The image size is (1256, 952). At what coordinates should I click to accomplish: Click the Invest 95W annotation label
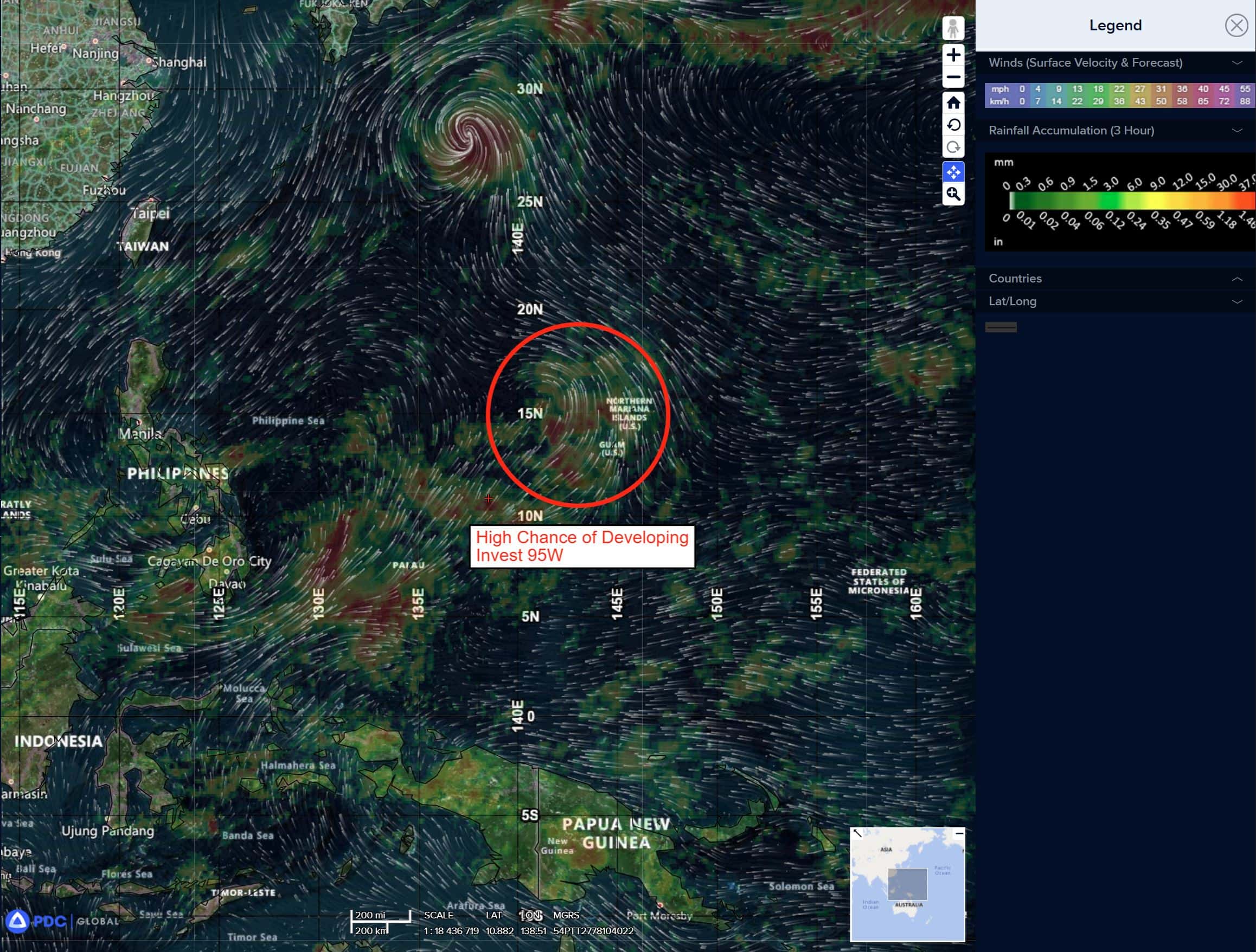pos(581,546)
